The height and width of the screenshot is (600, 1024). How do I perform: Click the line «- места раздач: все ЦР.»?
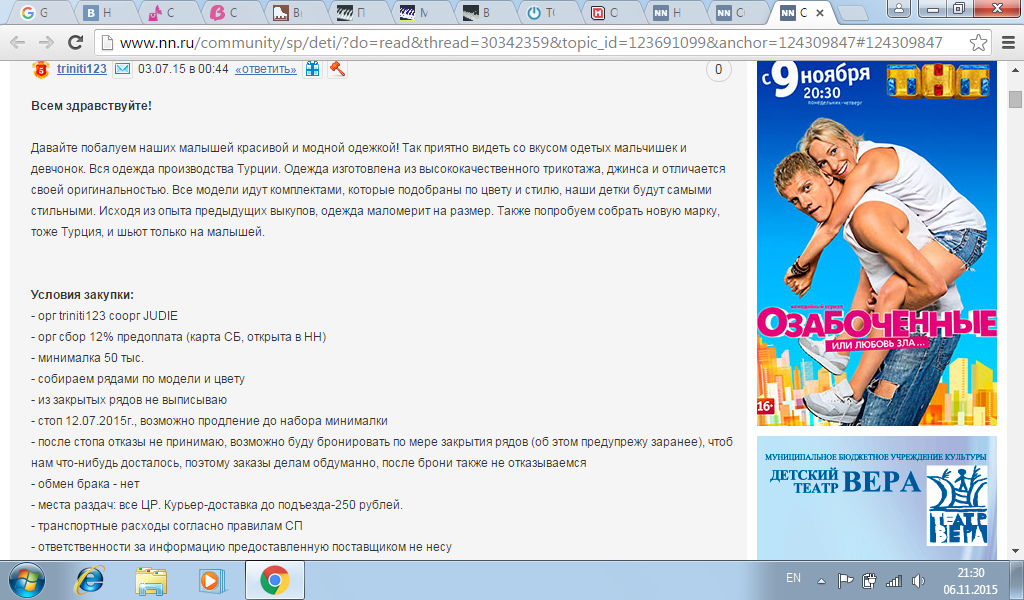pyautogui.click(x=217, y=505)
